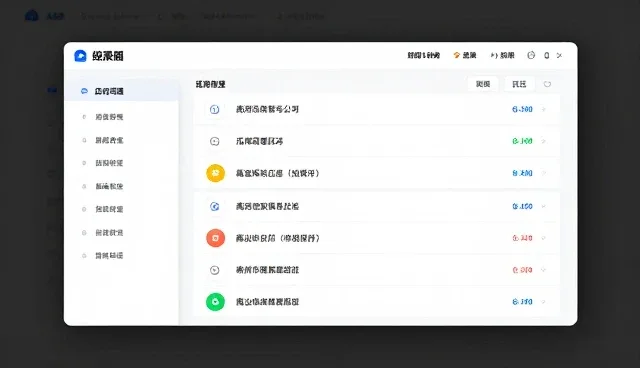Close the dialog with the X button
The width and height of the screenshot is (640, 368).
click(x=560, y=55)
